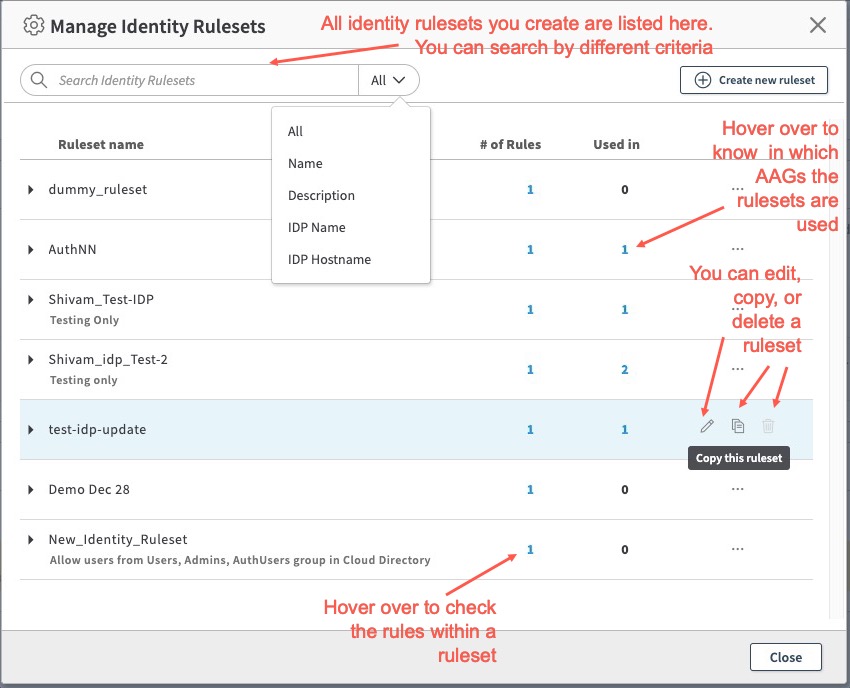Open the more options ellipsis for dummy_ruleset
850x688 pixels.
coord(737,189)
